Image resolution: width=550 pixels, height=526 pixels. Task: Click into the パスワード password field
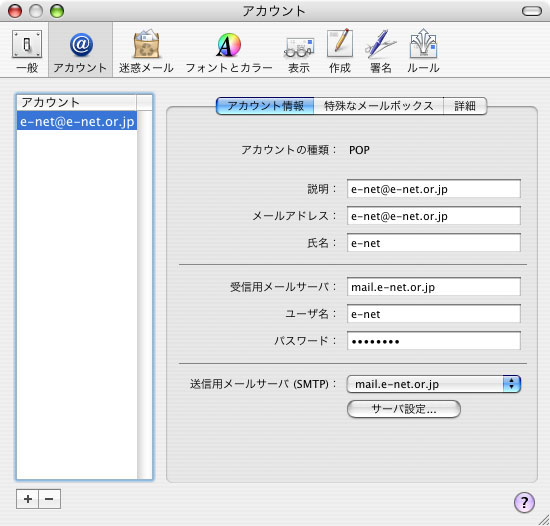pyautogui.click(x=434, y=341)
